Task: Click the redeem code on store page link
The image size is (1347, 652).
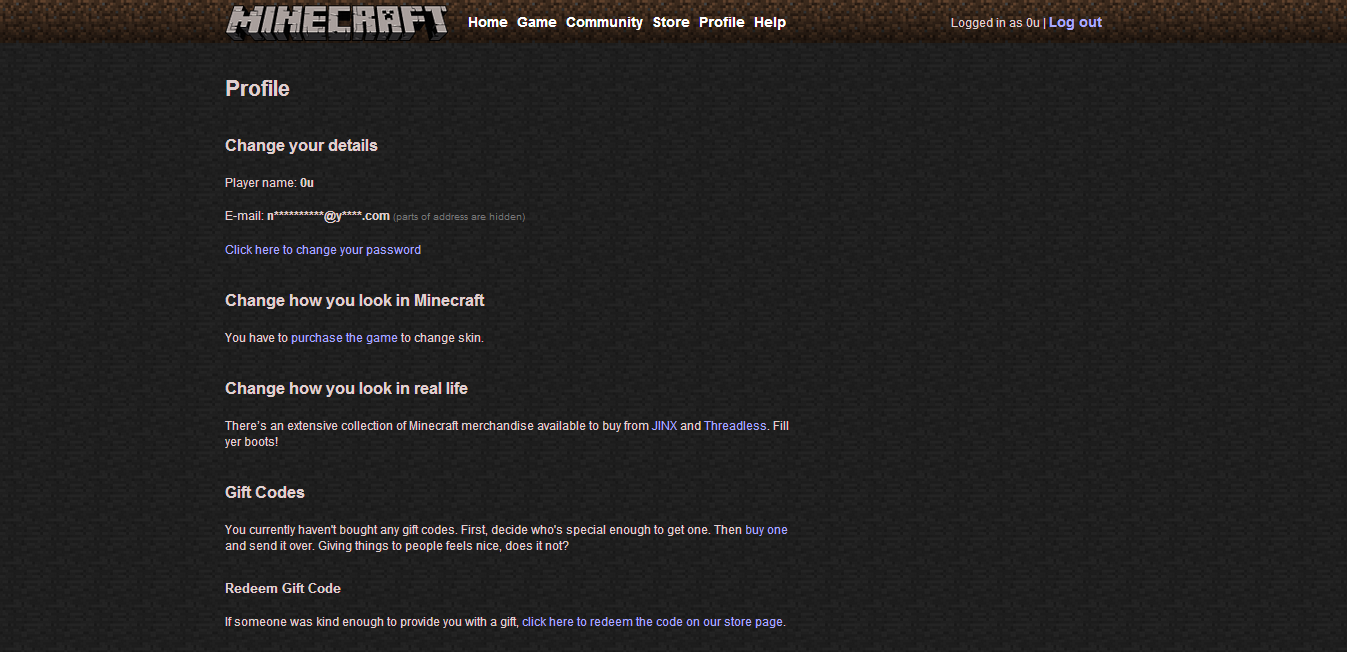Action: (x=652, y=622)
